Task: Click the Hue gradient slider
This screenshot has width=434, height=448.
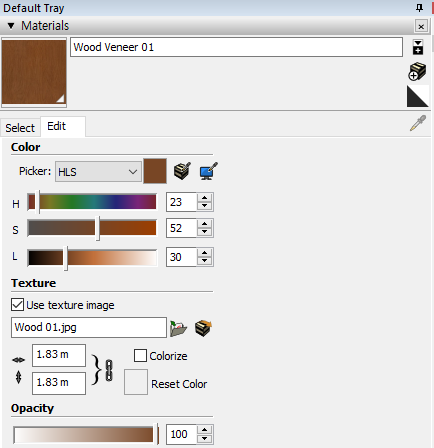Action: click(x=92, y=202)
